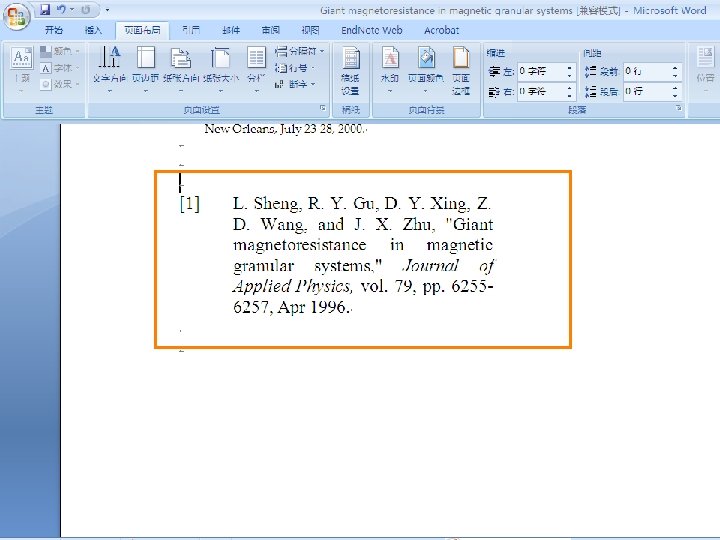
Task: Decrease right indent with down spinner
Action: [570, 96]
